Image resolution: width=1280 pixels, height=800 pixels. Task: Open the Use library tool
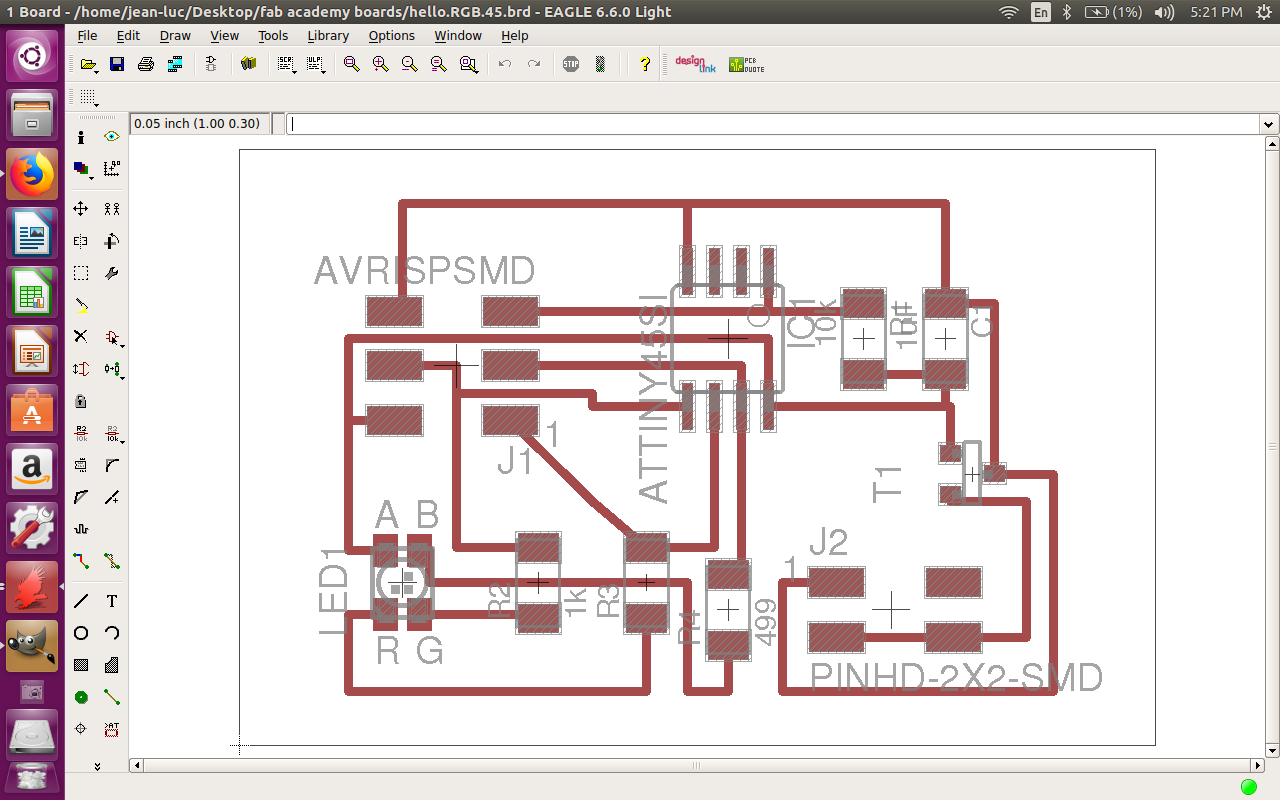tap(249, 64)
